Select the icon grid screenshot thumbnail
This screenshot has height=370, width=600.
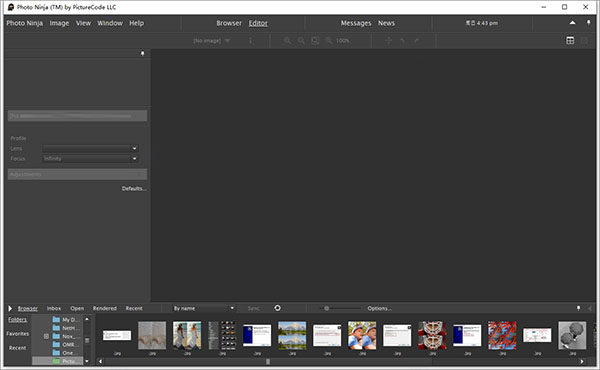coord(222,335)
